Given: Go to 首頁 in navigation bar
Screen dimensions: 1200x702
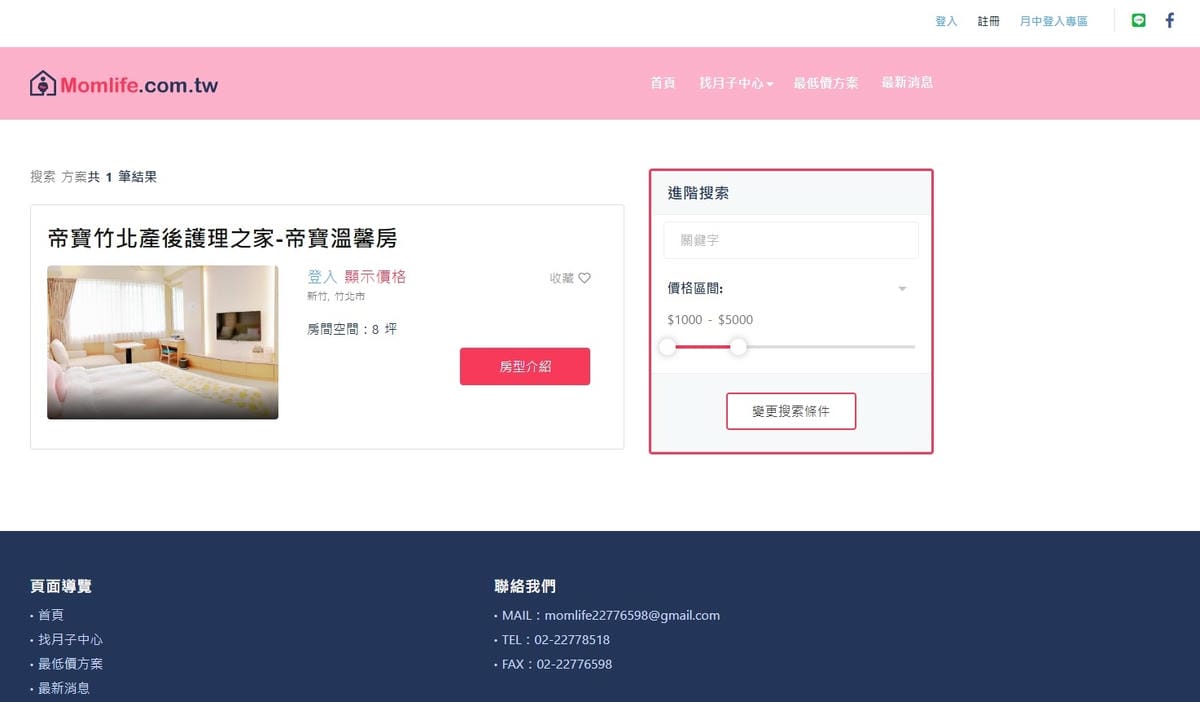Looking at the screenshot, I should (x=662, y=83).
